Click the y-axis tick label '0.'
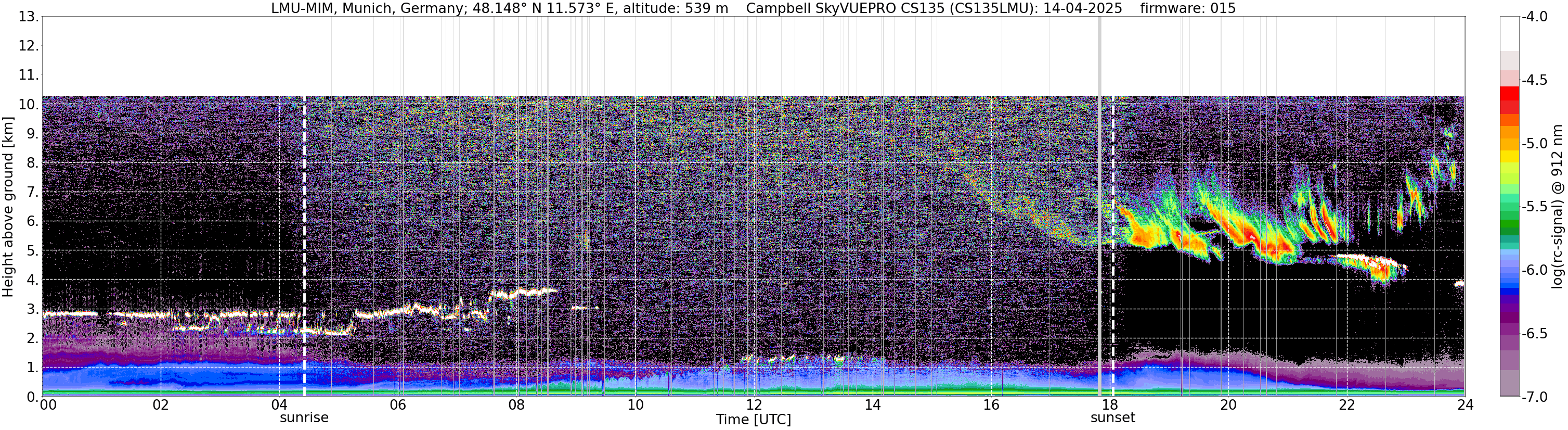The image size is (1568, 430). click(33, 397)
